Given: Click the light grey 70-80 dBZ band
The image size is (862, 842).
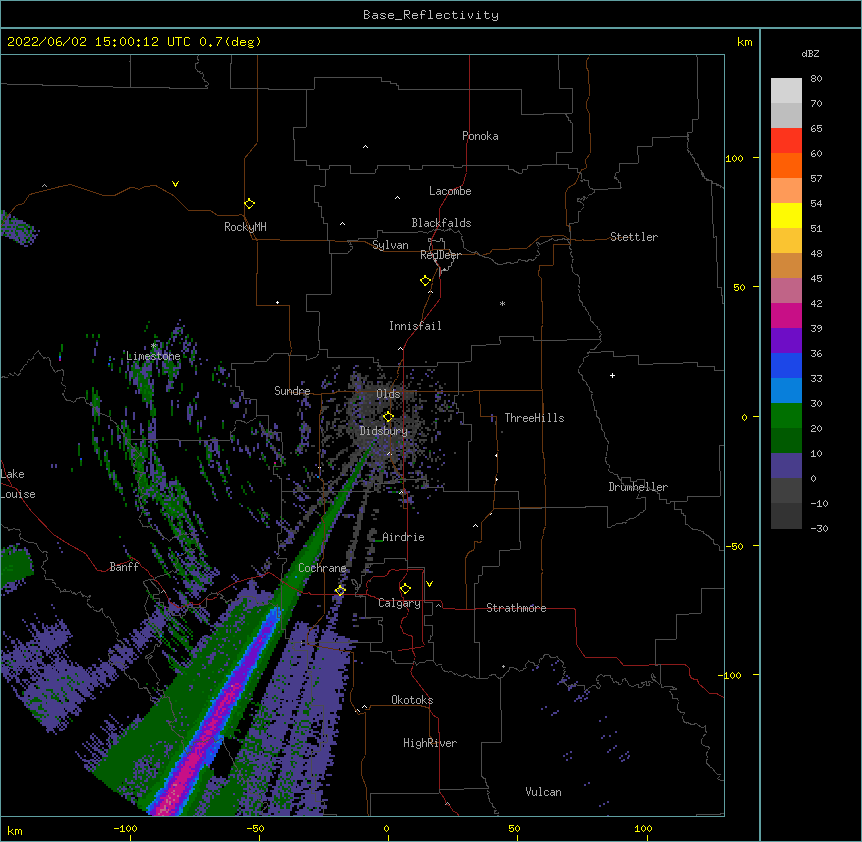Looking at the screenshot, I should coord(786,91).
